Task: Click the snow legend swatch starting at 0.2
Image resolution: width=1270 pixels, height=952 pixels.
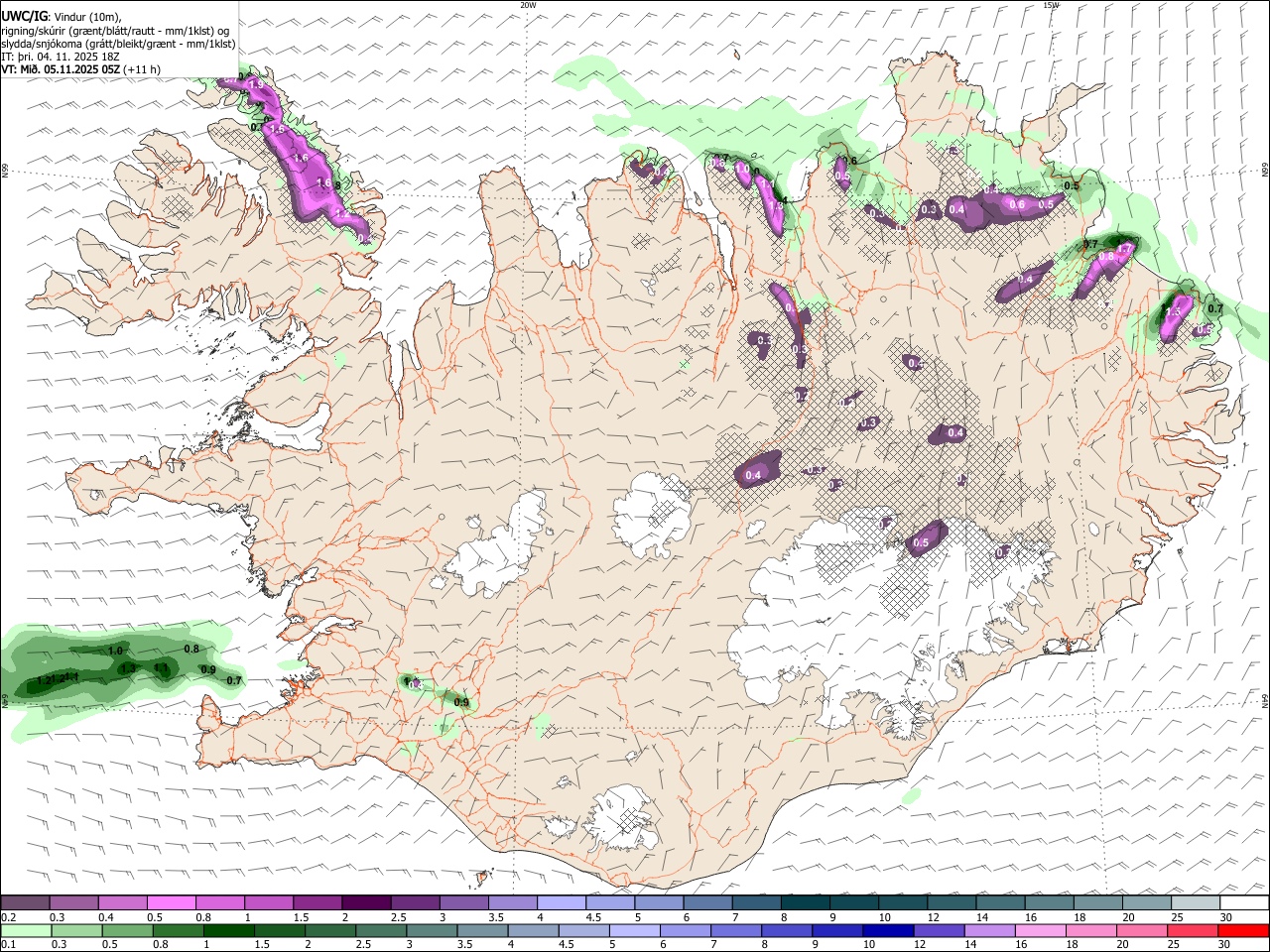Action: 26,903
